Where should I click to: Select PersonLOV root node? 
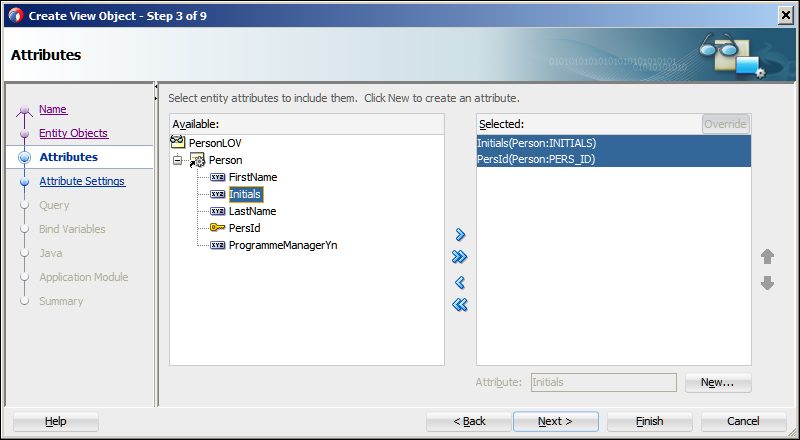215,143
